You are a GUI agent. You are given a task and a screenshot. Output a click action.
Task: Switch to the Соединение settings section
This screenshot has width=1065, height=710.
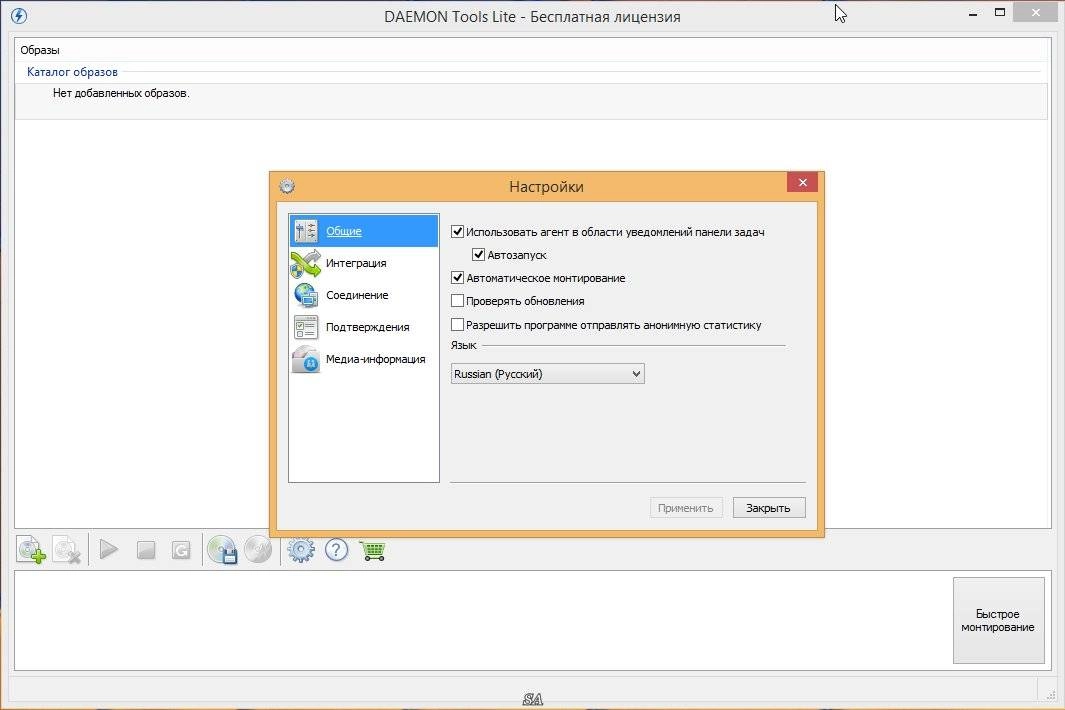click(x=363, y=295)
